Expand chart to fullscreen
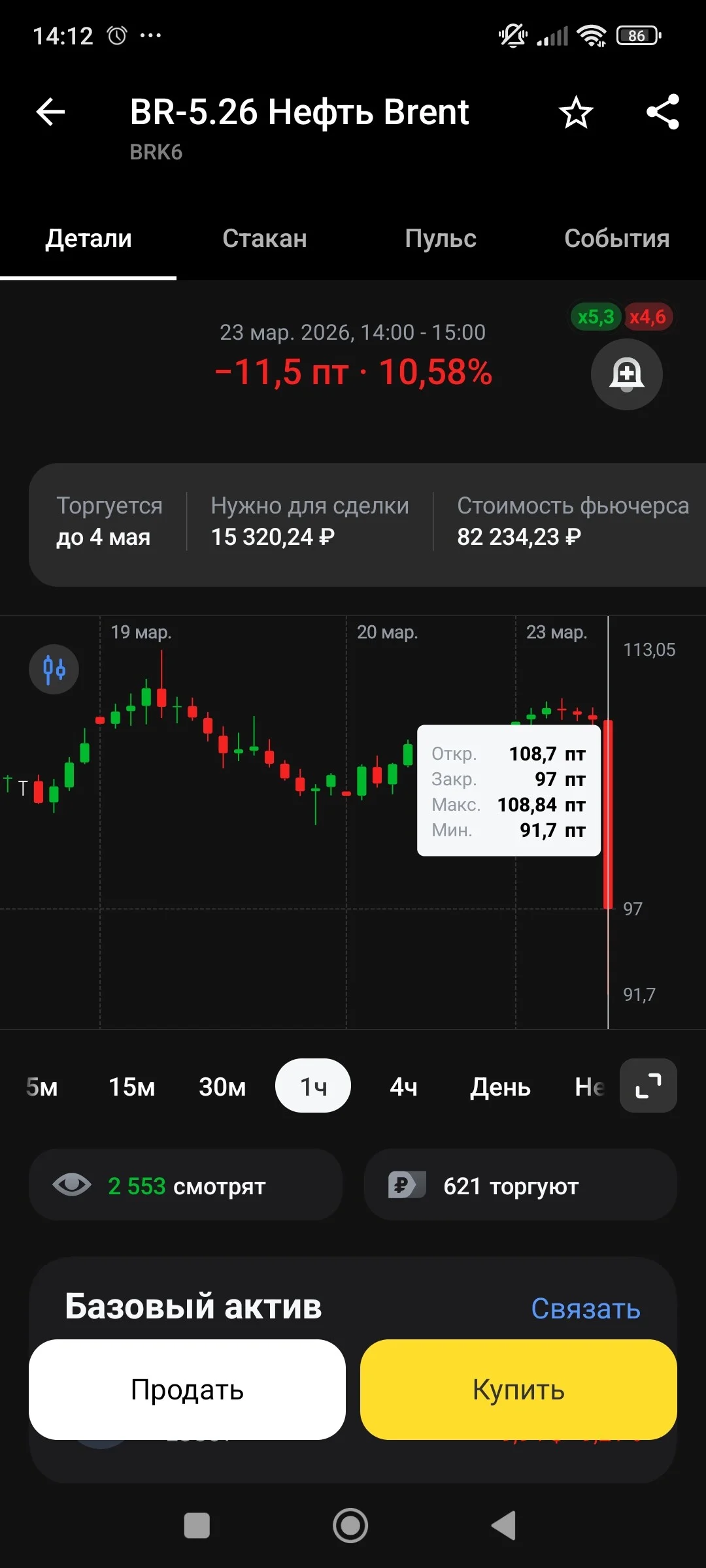Image resolution: width=706 pixels, height=1568 pixels. [x=648, y=1086]
